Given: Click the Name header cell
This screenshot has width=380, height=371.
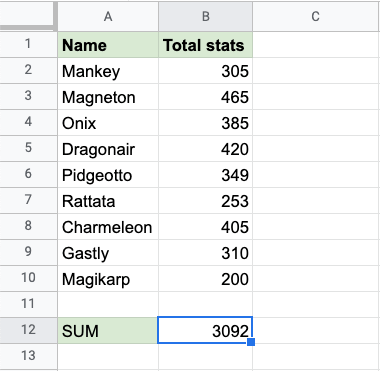Looking at the screenshot, I should (x=108, y=45).
